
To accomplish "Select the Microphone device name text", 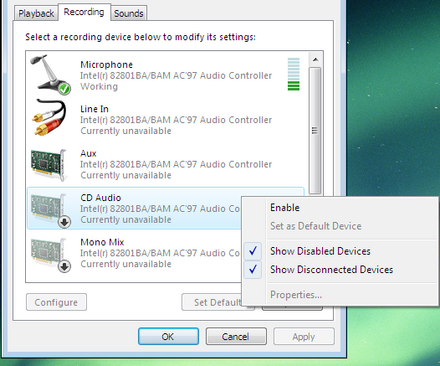I will point(107,65).
